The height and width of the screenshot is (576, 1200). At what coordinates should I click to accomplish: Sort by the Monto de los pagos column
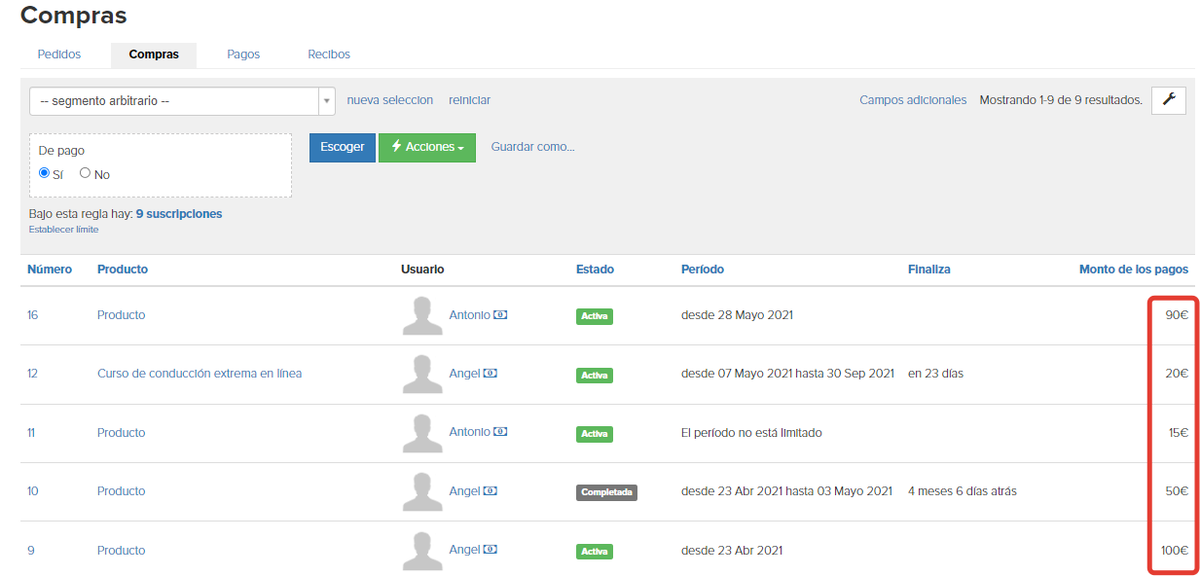tap(1134, 270)
